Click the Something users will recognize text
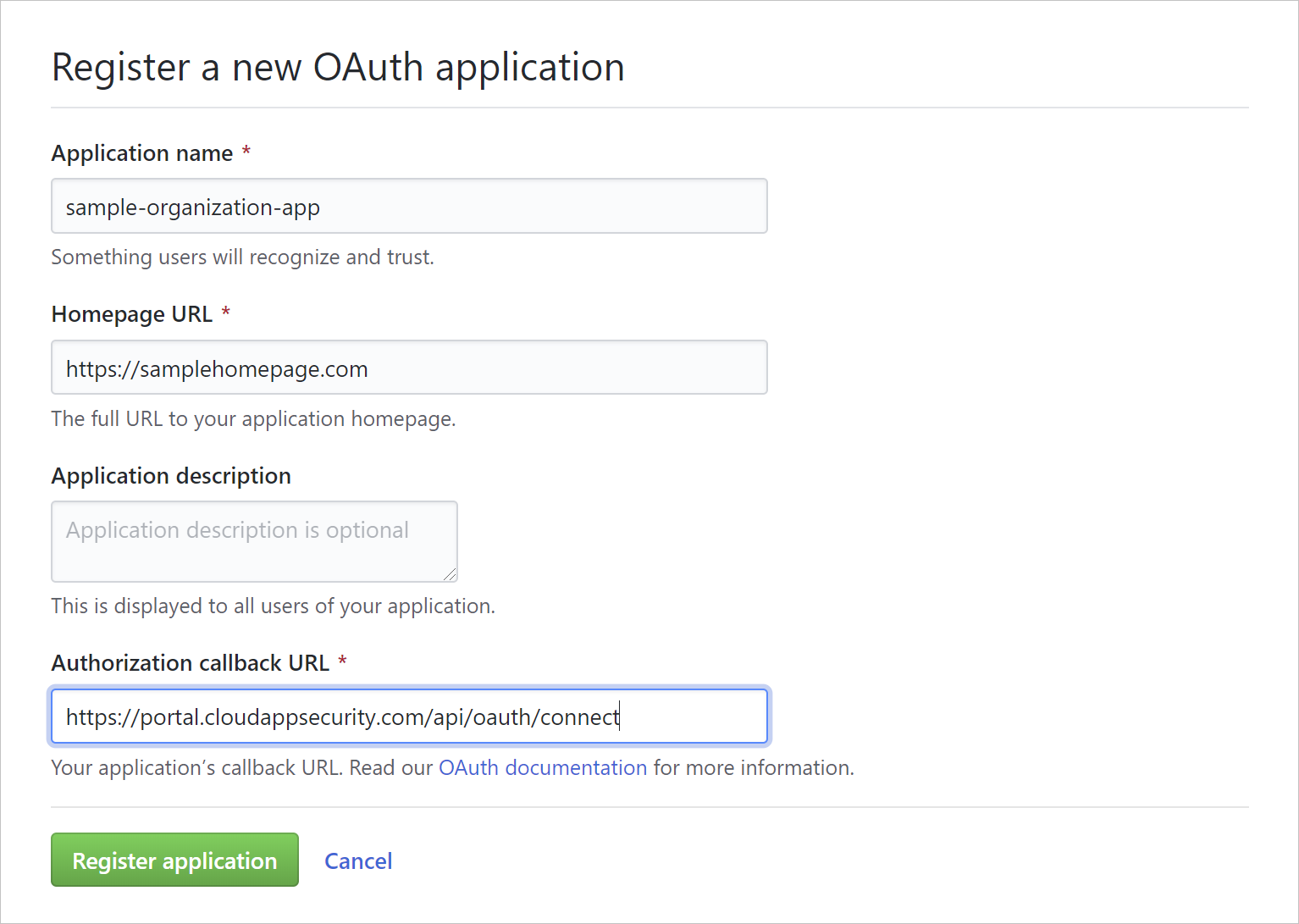The height and width of the screenshot is (924, 1299). (x=242, y=257)
